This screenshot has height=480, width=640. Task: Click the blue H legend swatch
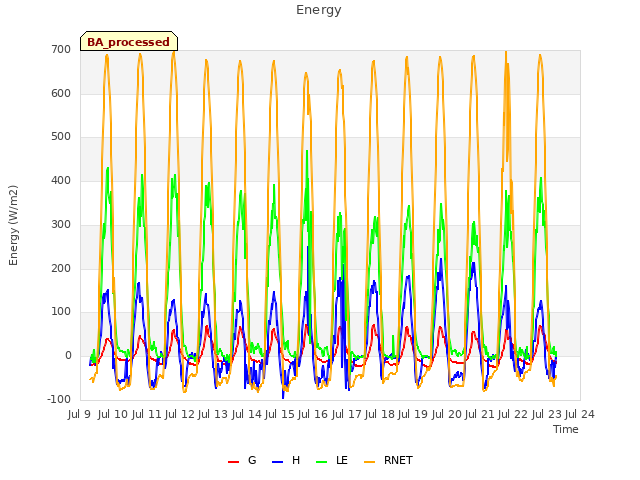coord(278,462)
